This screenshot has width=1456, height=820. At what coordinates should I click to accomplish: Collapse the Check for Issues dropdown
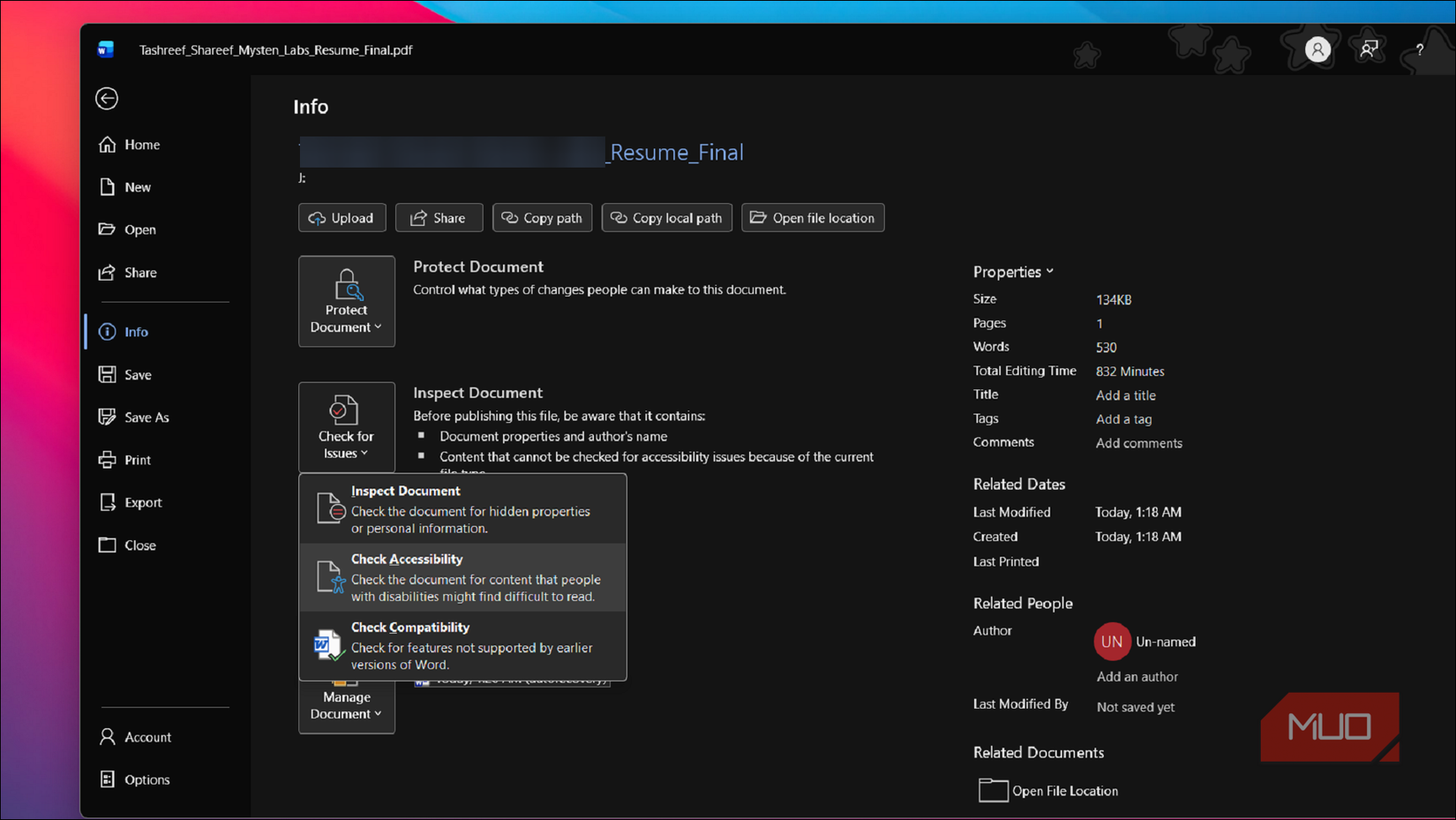coord(347,427)
